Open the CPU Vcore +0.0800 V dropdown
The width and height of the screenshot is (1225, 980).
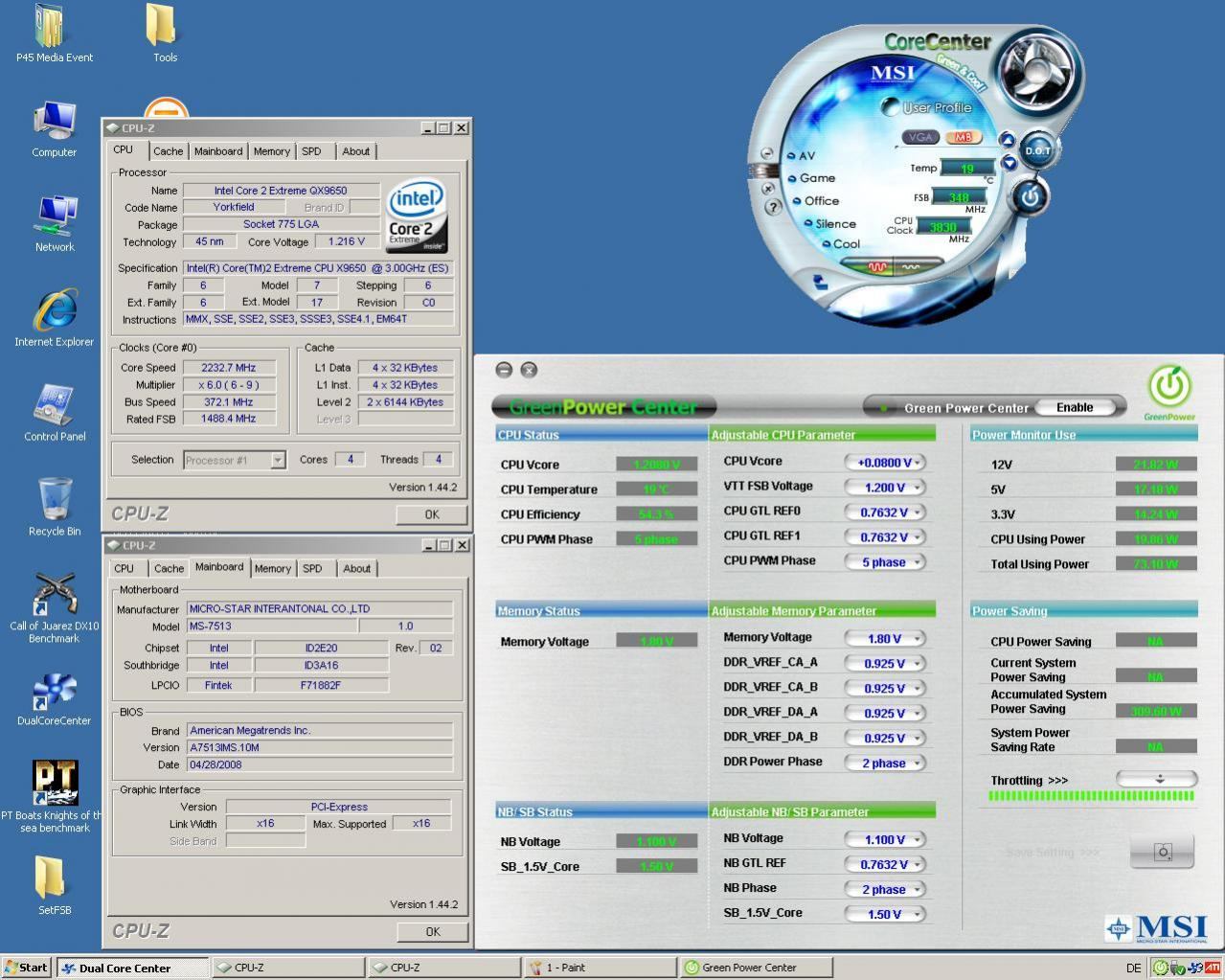(885, 463)
